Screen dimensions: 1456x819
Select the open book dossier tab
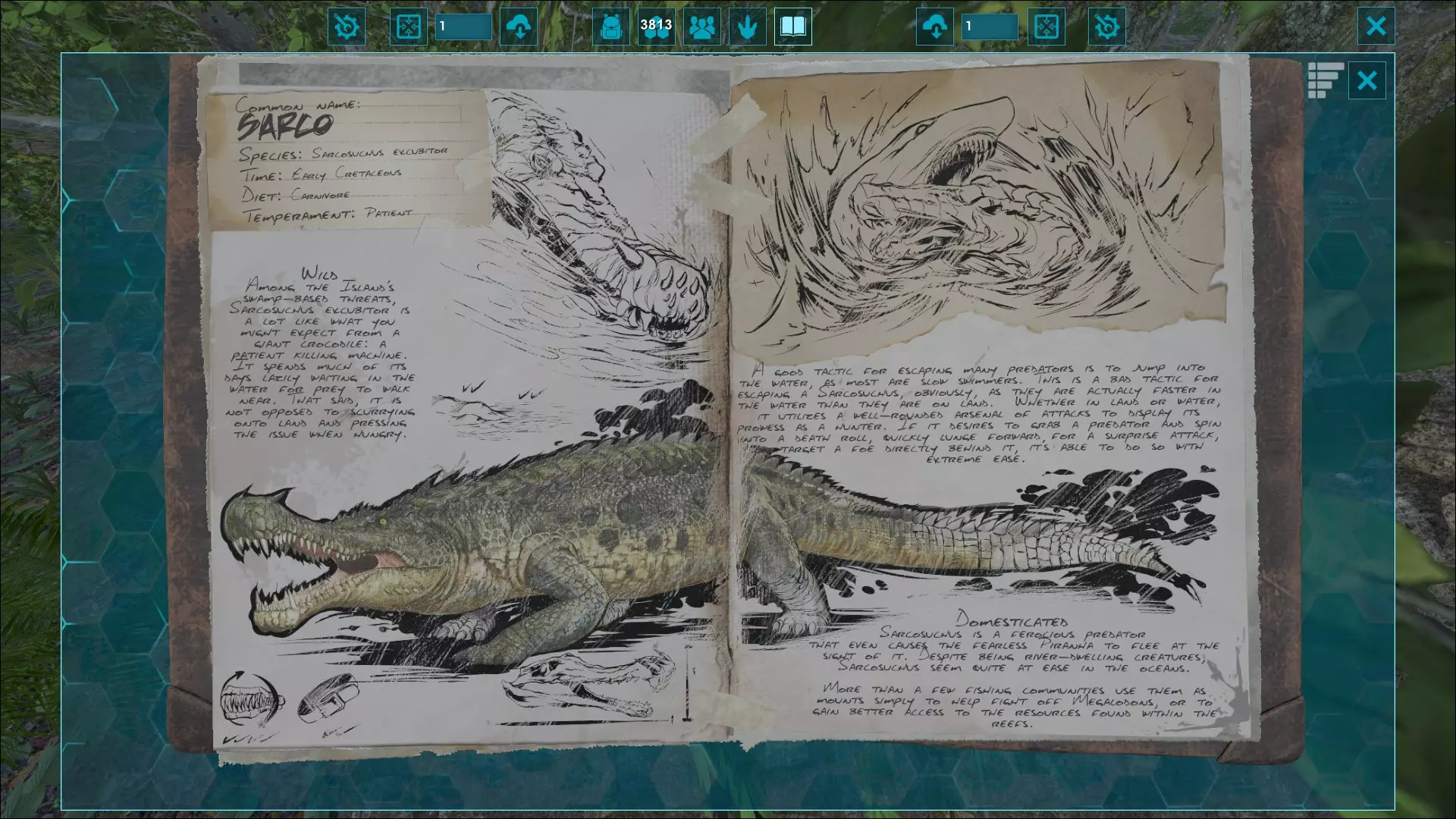click(792, 27)
